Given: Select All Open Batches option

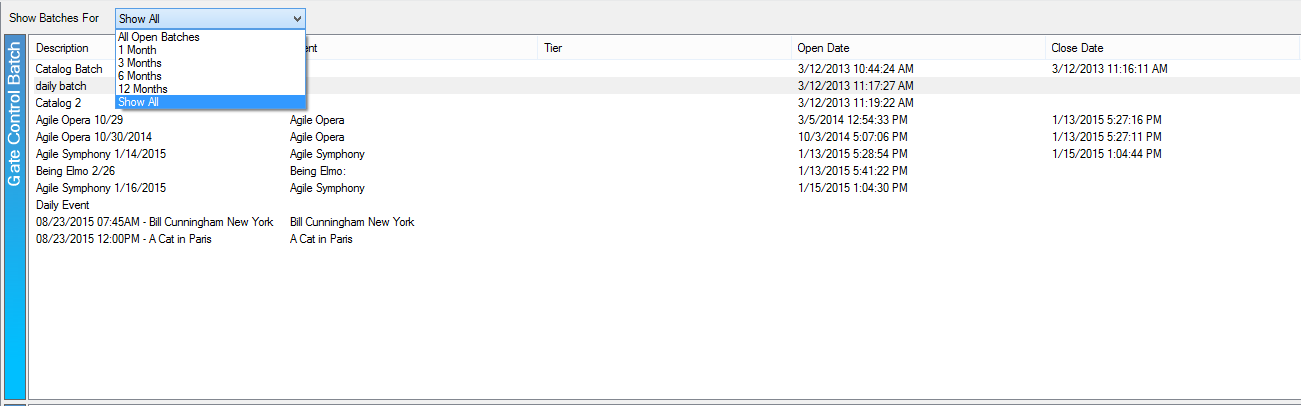Looking at the screenshot, I should [159, 37].
